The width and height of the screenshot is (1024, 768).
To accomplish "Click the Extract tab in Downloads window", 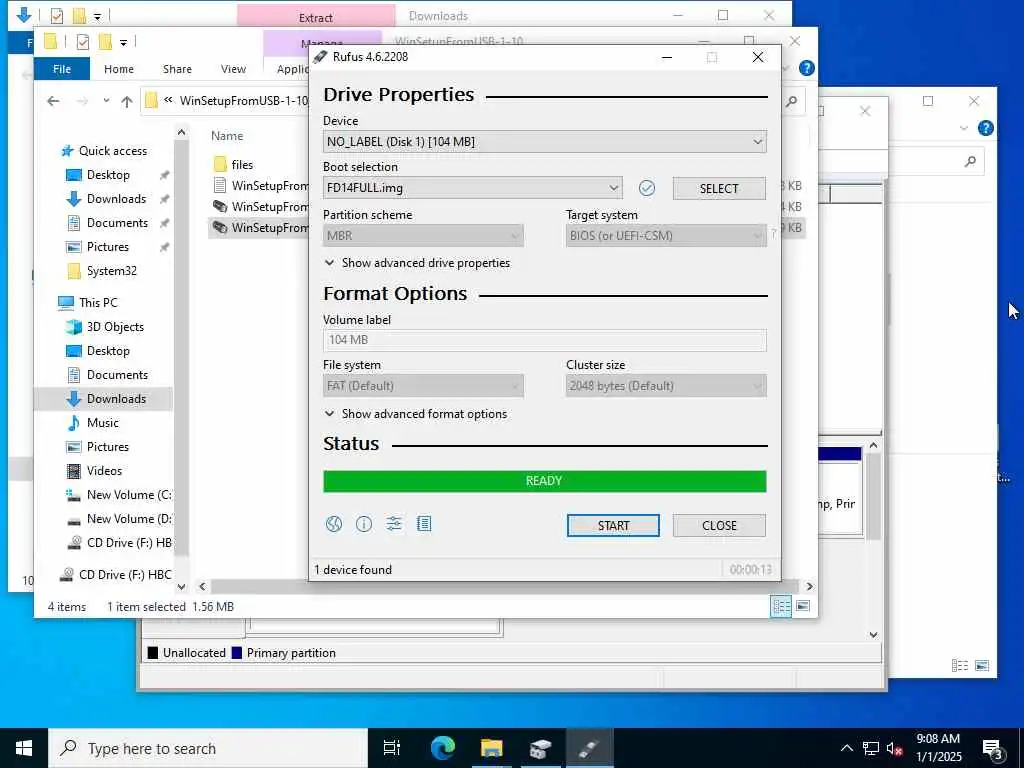I will (x=316, y=16).
